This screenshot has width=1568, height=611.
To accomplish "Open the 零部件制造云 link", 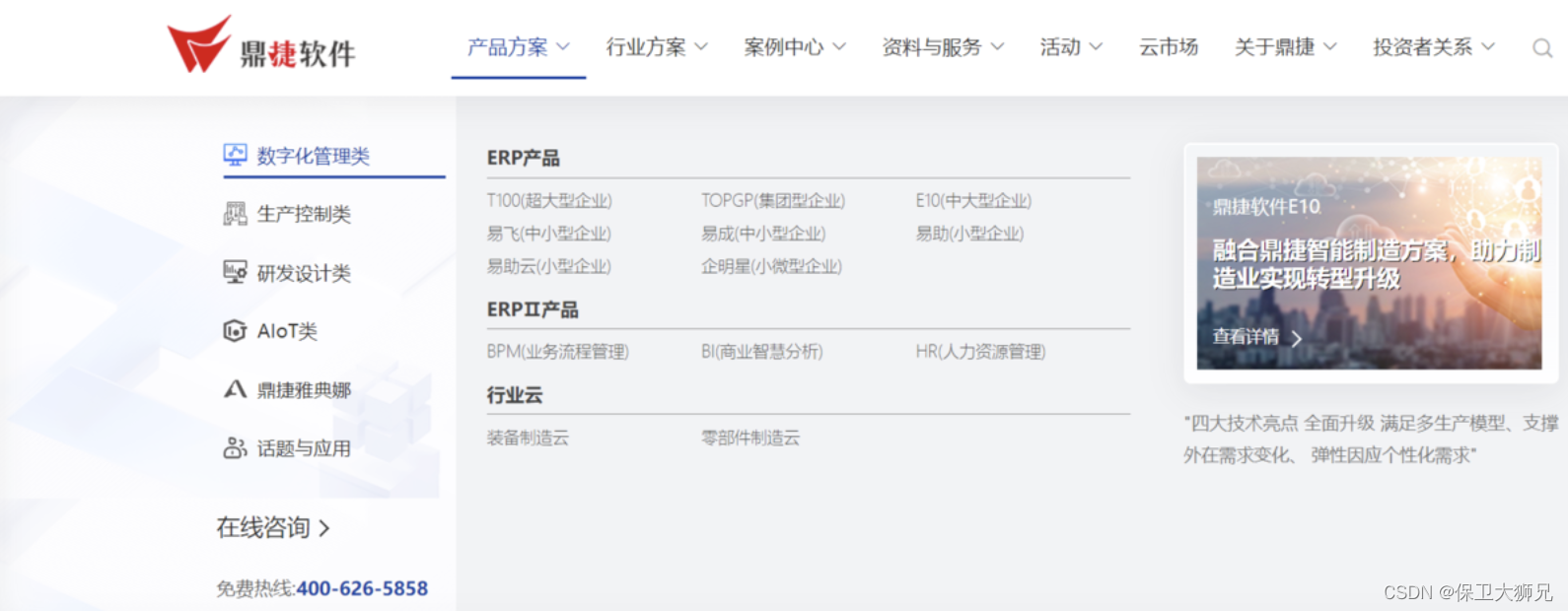I will click(x=750, y=438).
